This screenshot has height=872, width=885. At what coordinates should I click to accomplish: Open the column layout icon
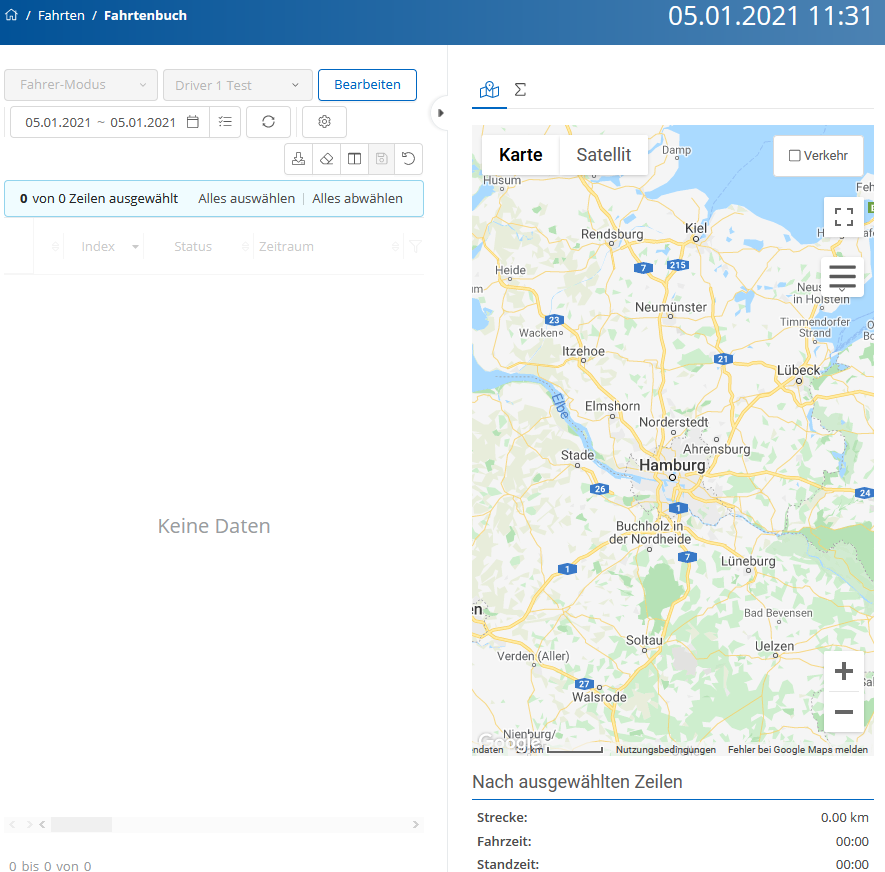click(x=354, y=159)
